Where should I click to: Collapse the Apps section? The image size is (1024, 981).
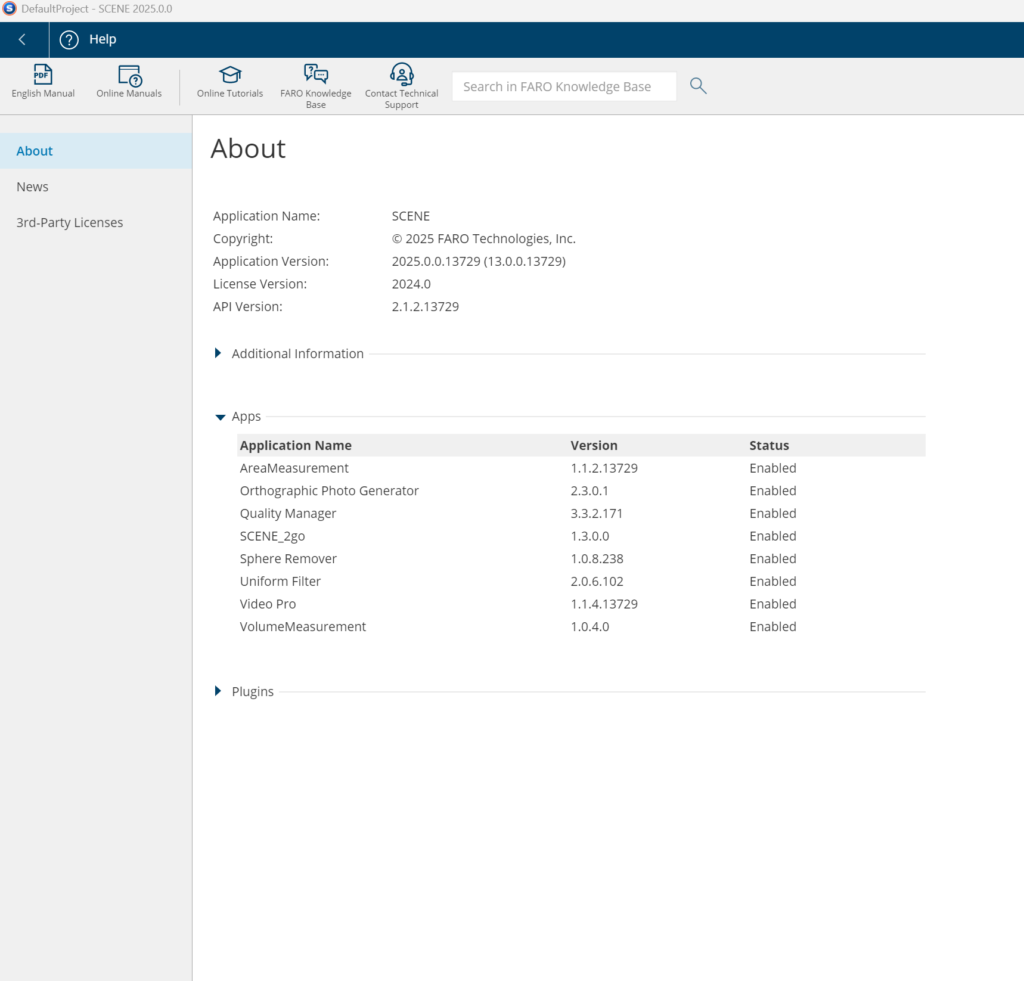[220, 417]
